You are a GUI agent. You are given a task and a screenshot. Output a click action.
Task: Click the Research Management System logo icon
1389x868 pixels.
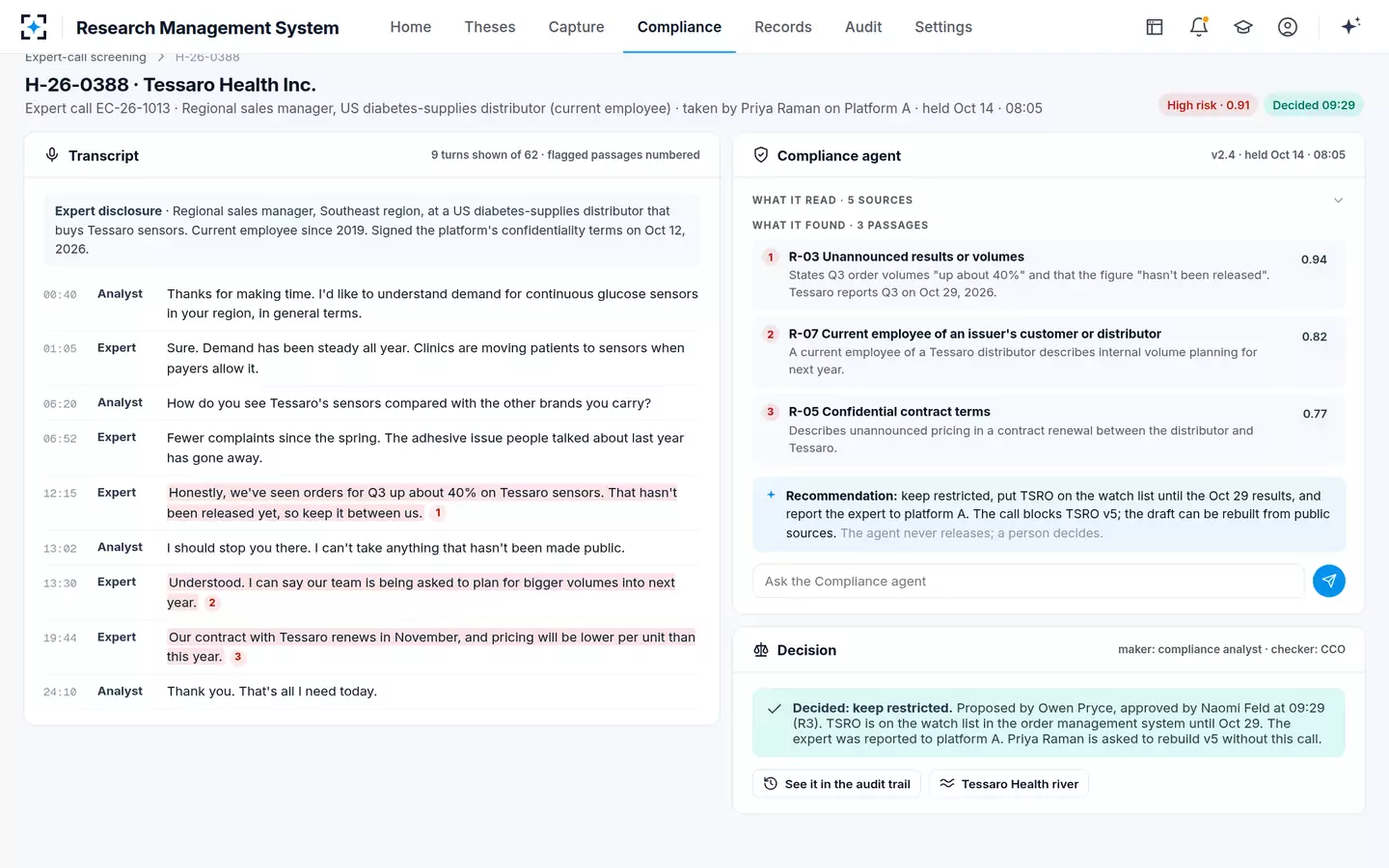pyautogui.click(x=34, y=27)
